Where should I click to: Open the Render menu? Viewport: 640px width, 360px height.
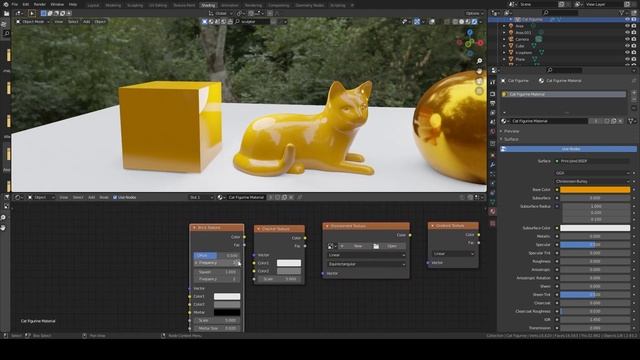click(40, 4)
